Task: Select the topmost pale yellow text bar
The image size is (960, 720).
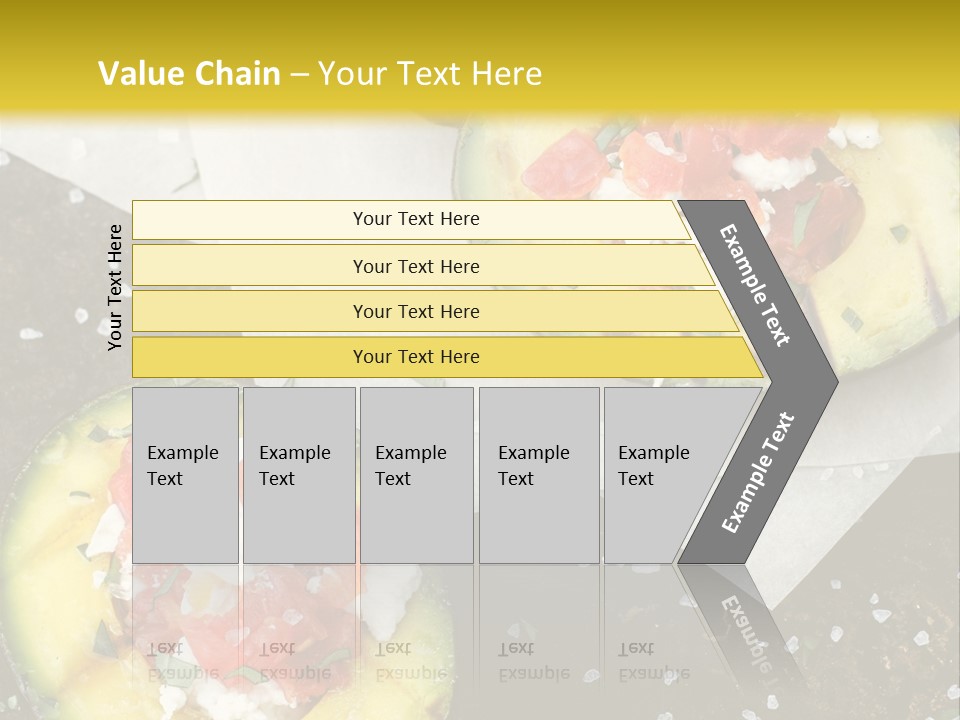Action: (415, 219)
